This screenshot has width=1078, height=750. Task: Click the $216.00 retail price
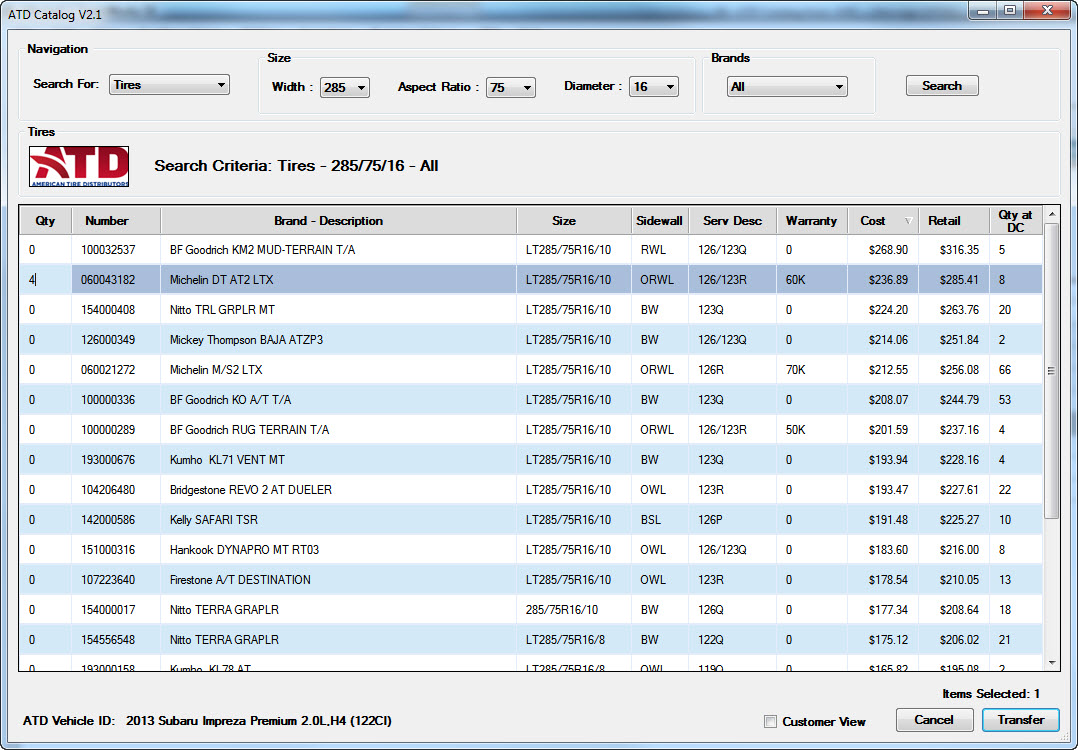click(x=959, y=550)
